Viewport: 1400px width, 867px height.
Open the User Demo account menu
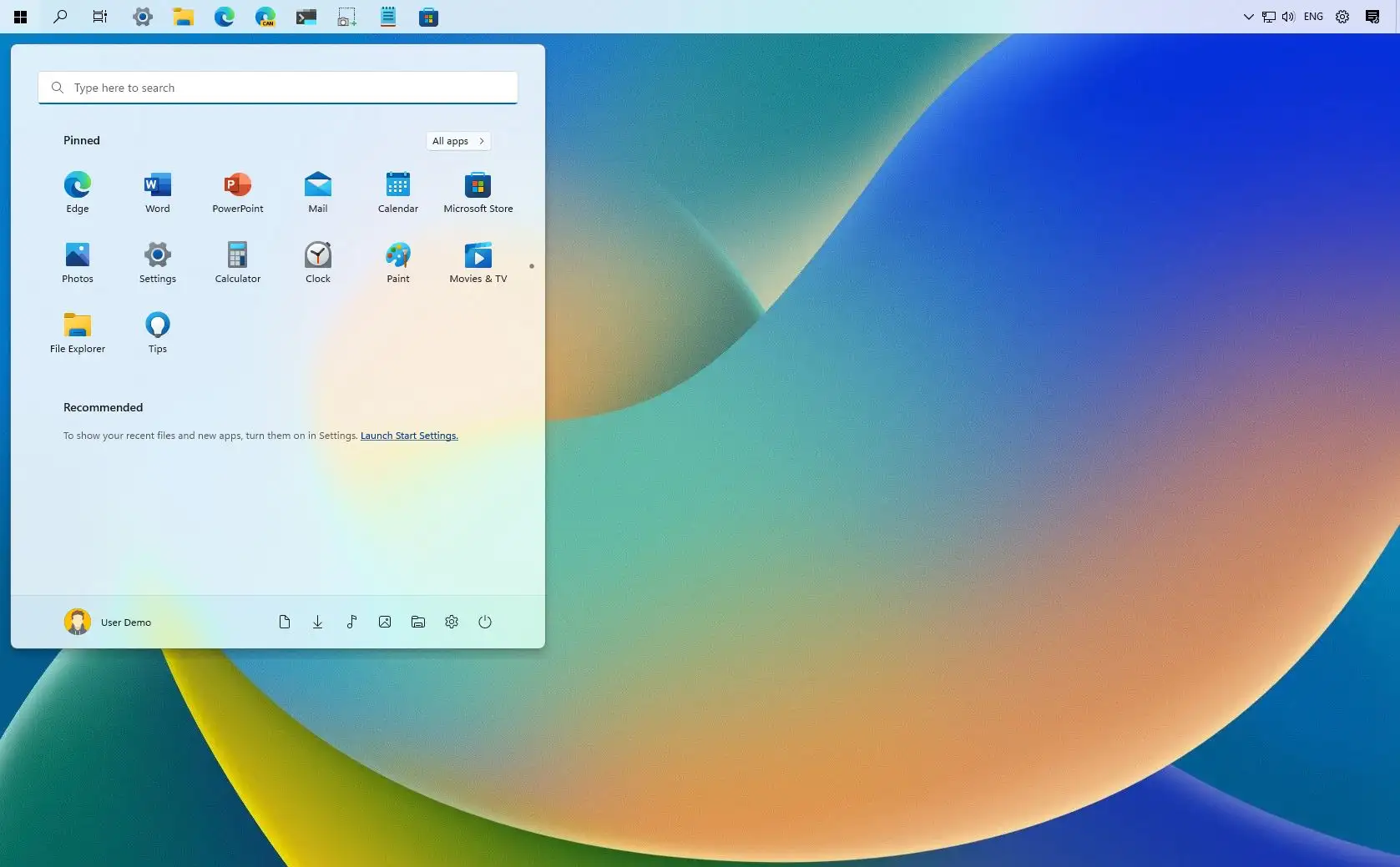(x=109, y=622)
